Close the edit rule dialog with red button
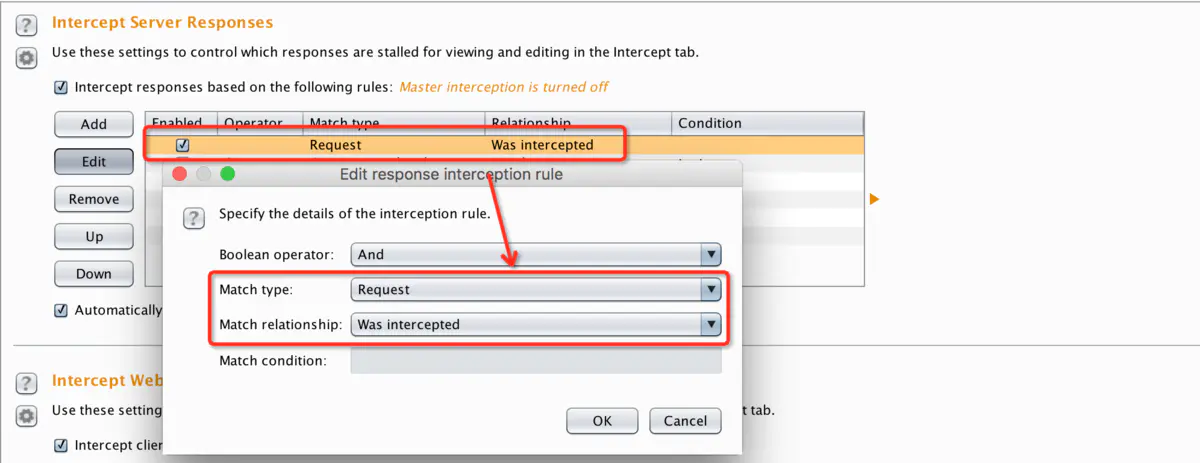The image size is (1200, 463). pos(181,174)
